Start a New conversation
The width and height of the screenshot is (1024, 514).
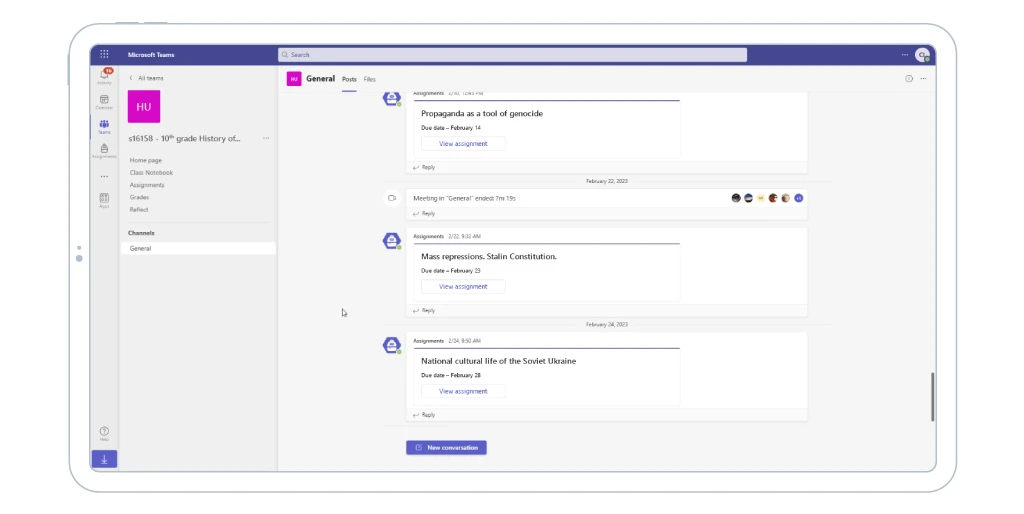(x=446, y=447)
